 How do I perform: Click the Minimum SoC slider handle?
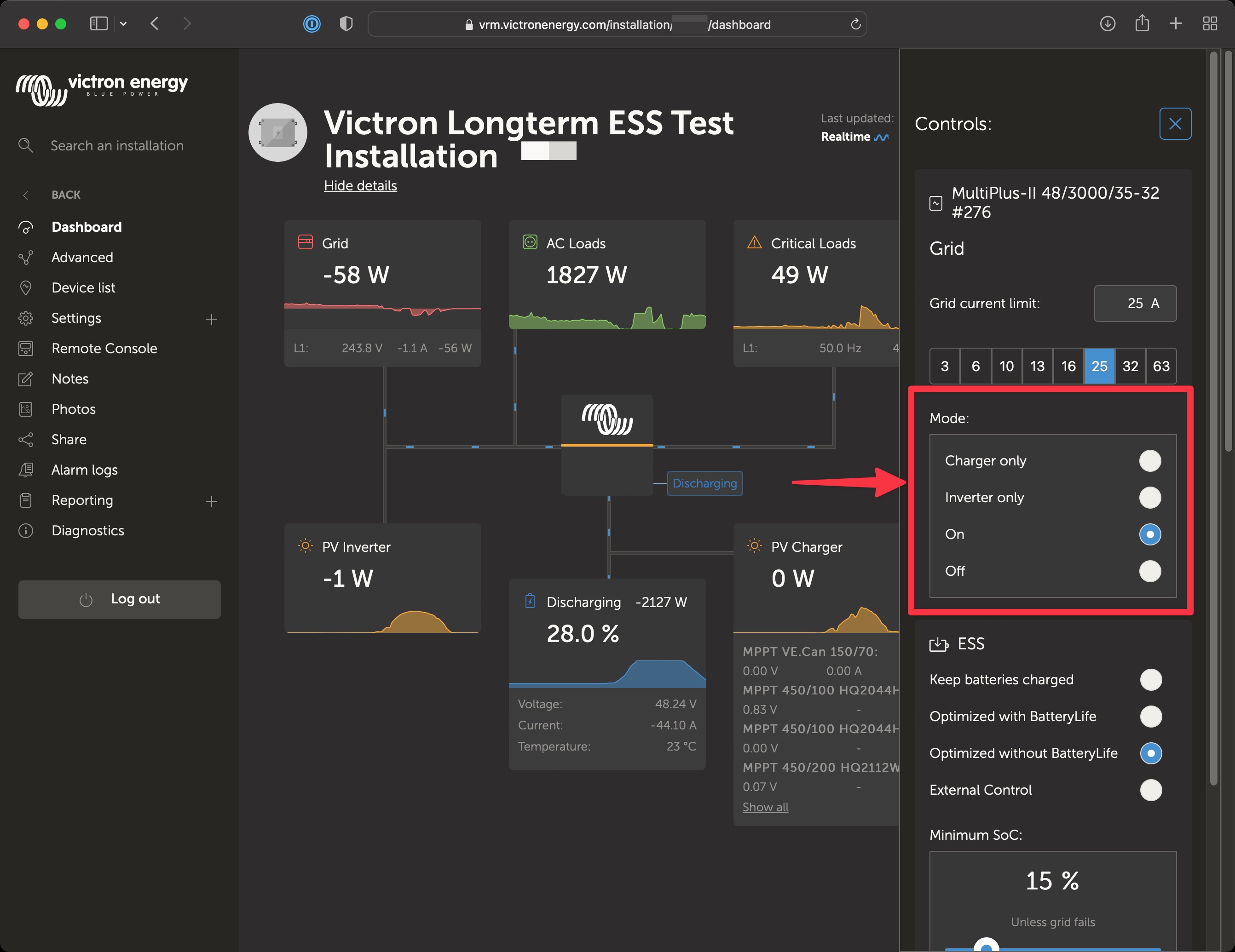tap(986, 946)
